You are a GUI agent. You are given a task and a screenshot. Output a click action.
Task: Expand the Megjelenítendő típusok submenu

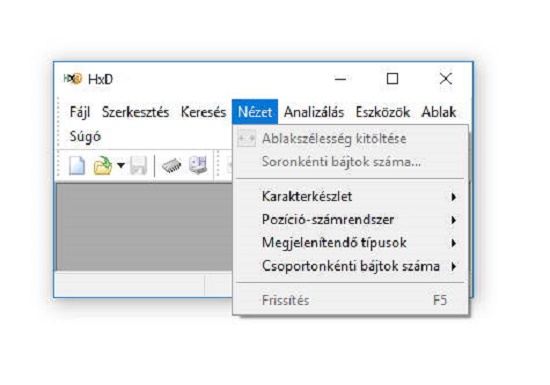tap(350, 243)
